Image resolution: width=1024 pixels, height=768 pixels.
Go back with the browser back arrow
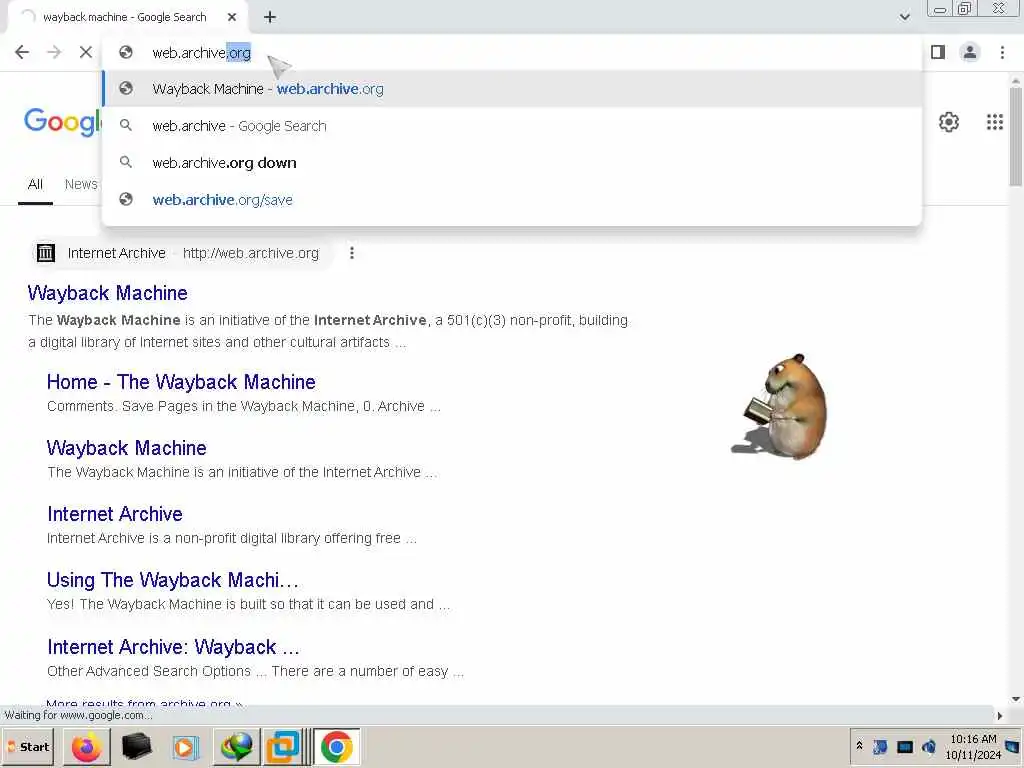[x=22, y=52]
